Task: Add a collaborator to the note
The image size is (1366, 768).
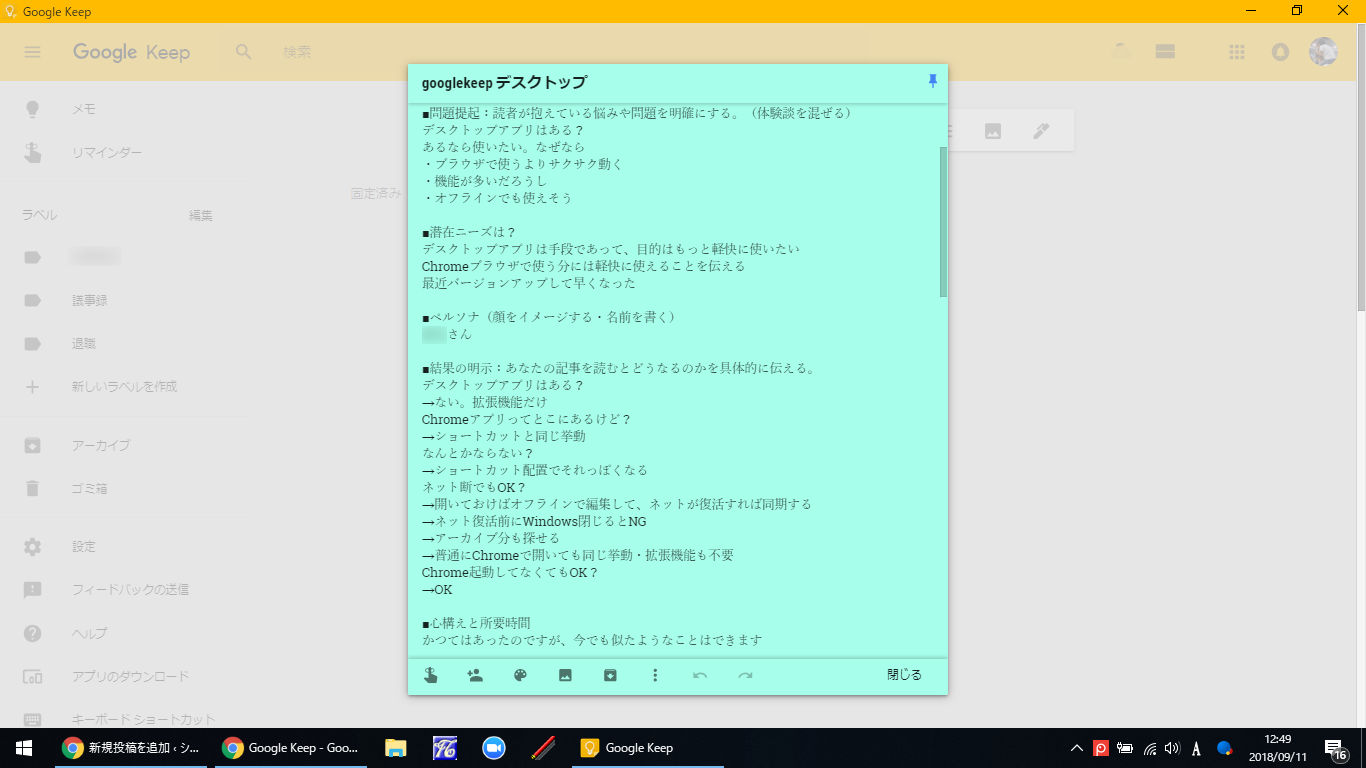Action: click(475, 675)
